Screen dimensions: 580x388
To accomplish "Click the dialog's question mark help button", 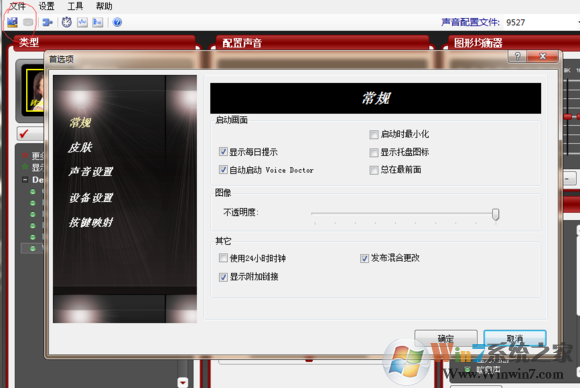I will click(517, 56).
